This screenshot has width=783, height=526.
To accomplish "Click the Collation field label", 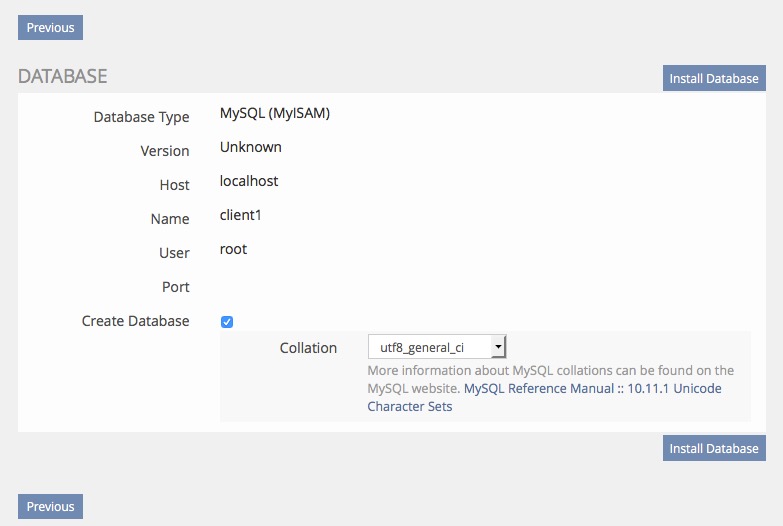I will (x=308, y=348).
